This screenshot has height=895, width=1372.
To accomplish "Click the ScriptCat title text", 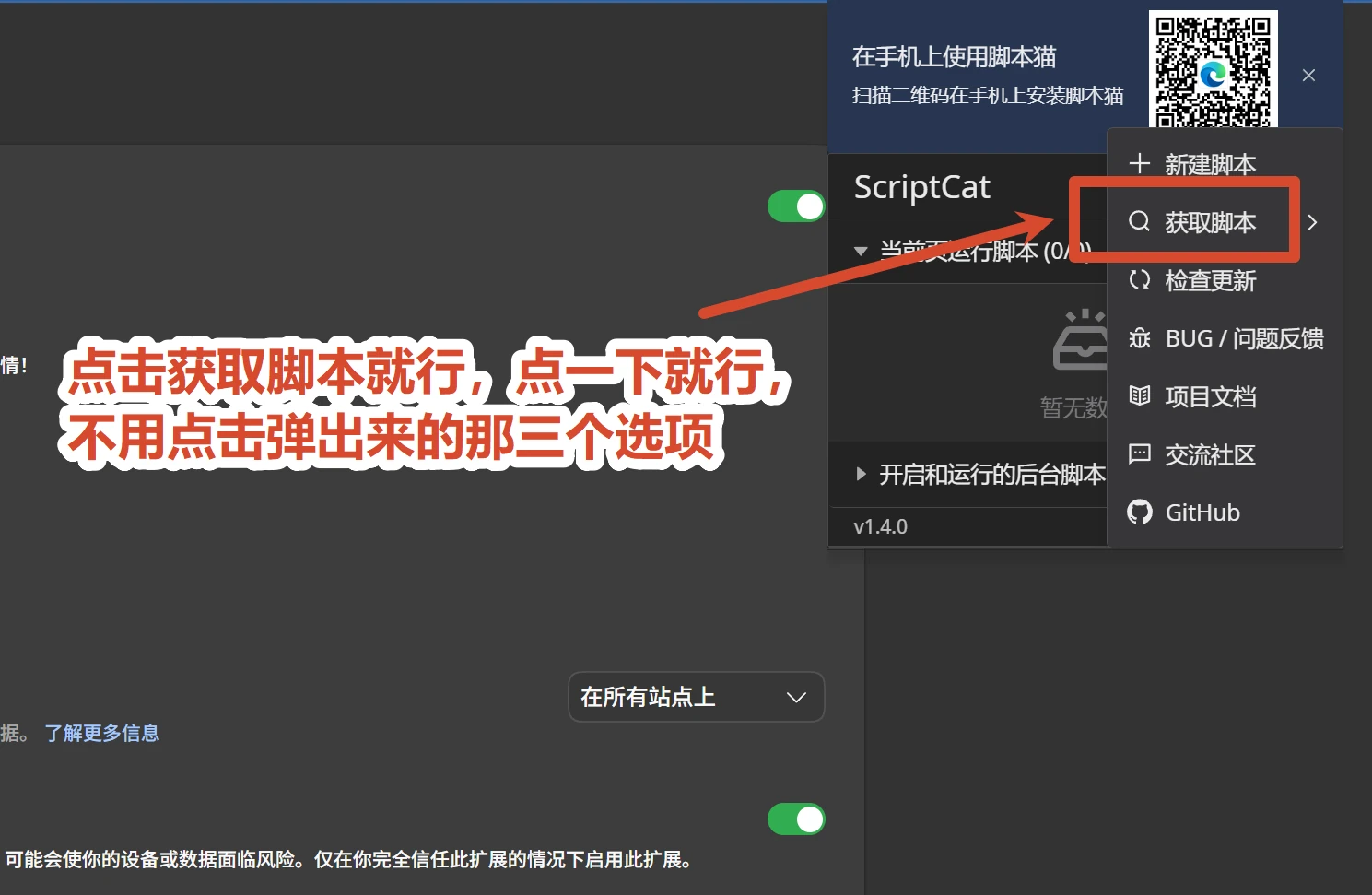I will click(922, 187).
